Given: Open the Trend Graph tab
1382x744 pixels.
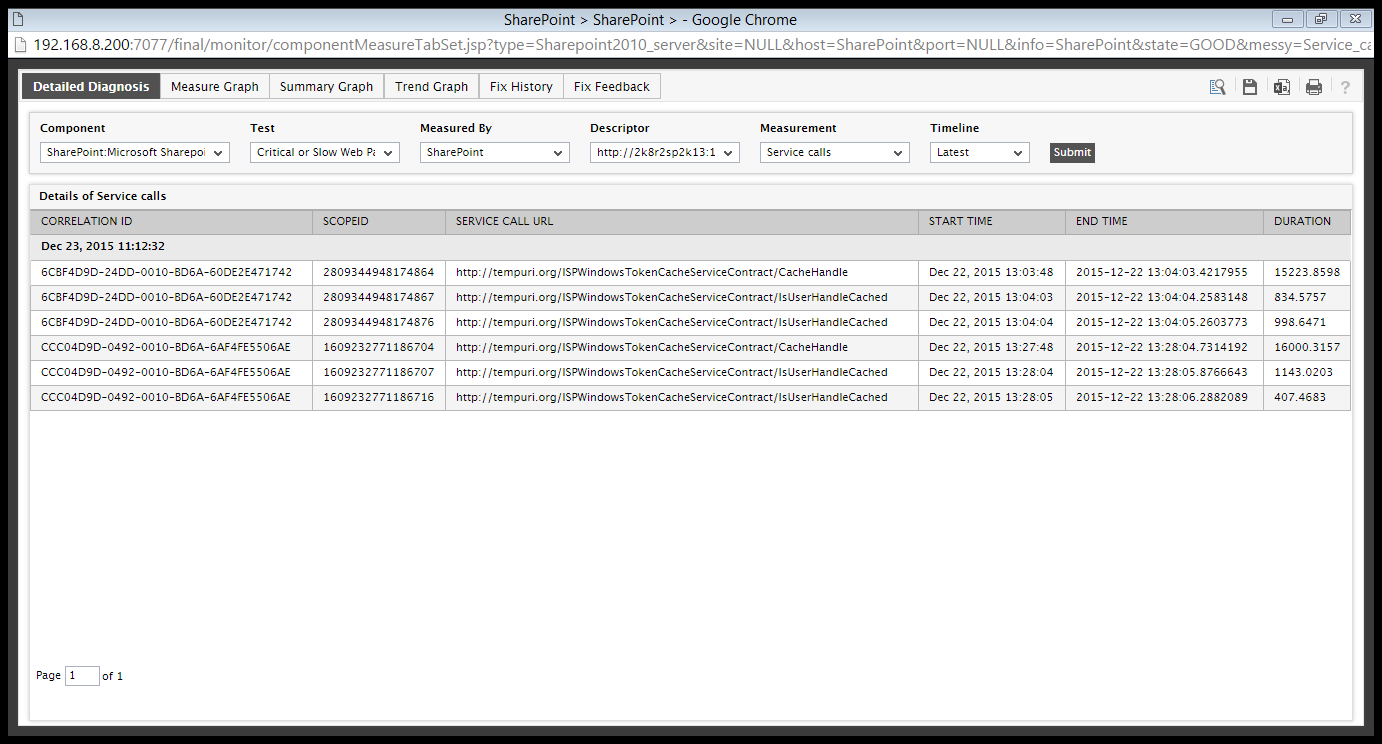Looking at the screenshot, I should tap(432, 87).
